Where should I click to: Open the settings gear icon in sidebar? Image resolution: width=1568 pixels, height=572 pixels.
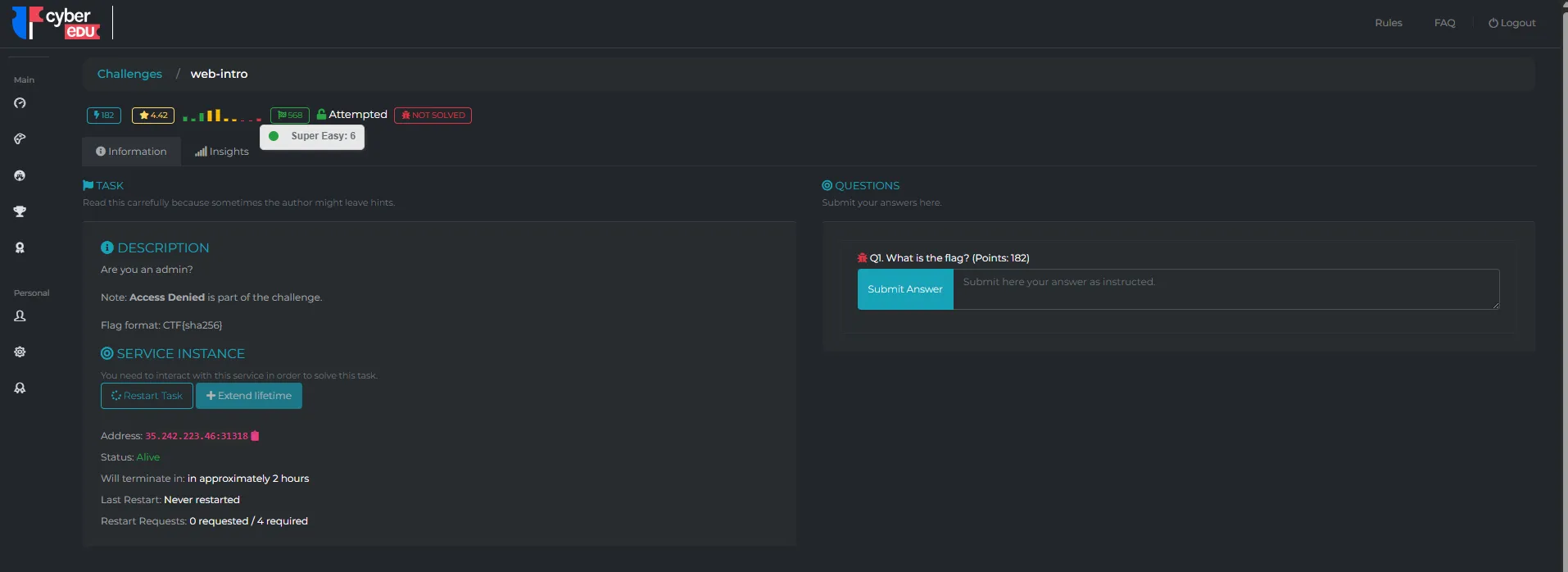click(20, 352)
